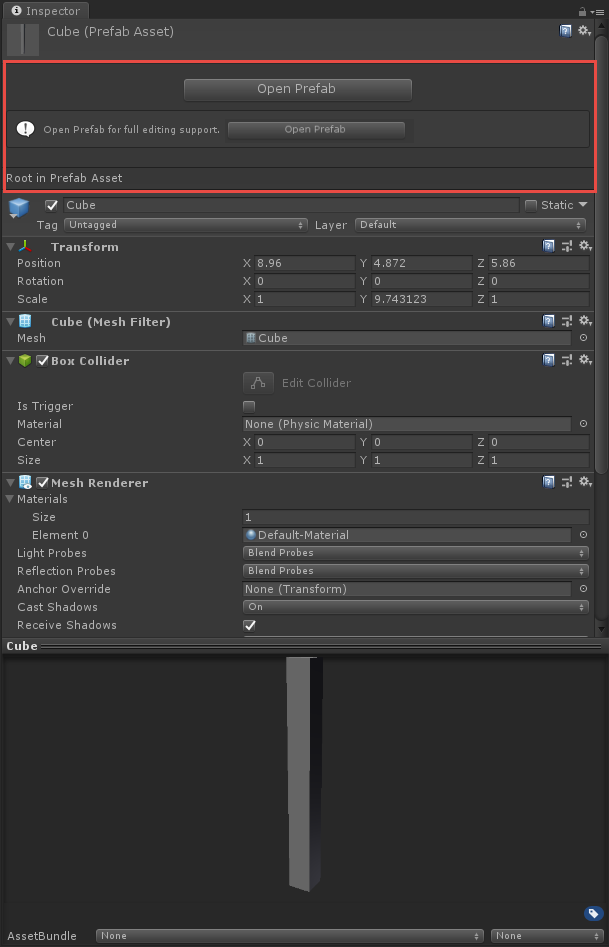Open the Mesh Filter settings gear
609x947 pixels.
coord(585,320)
